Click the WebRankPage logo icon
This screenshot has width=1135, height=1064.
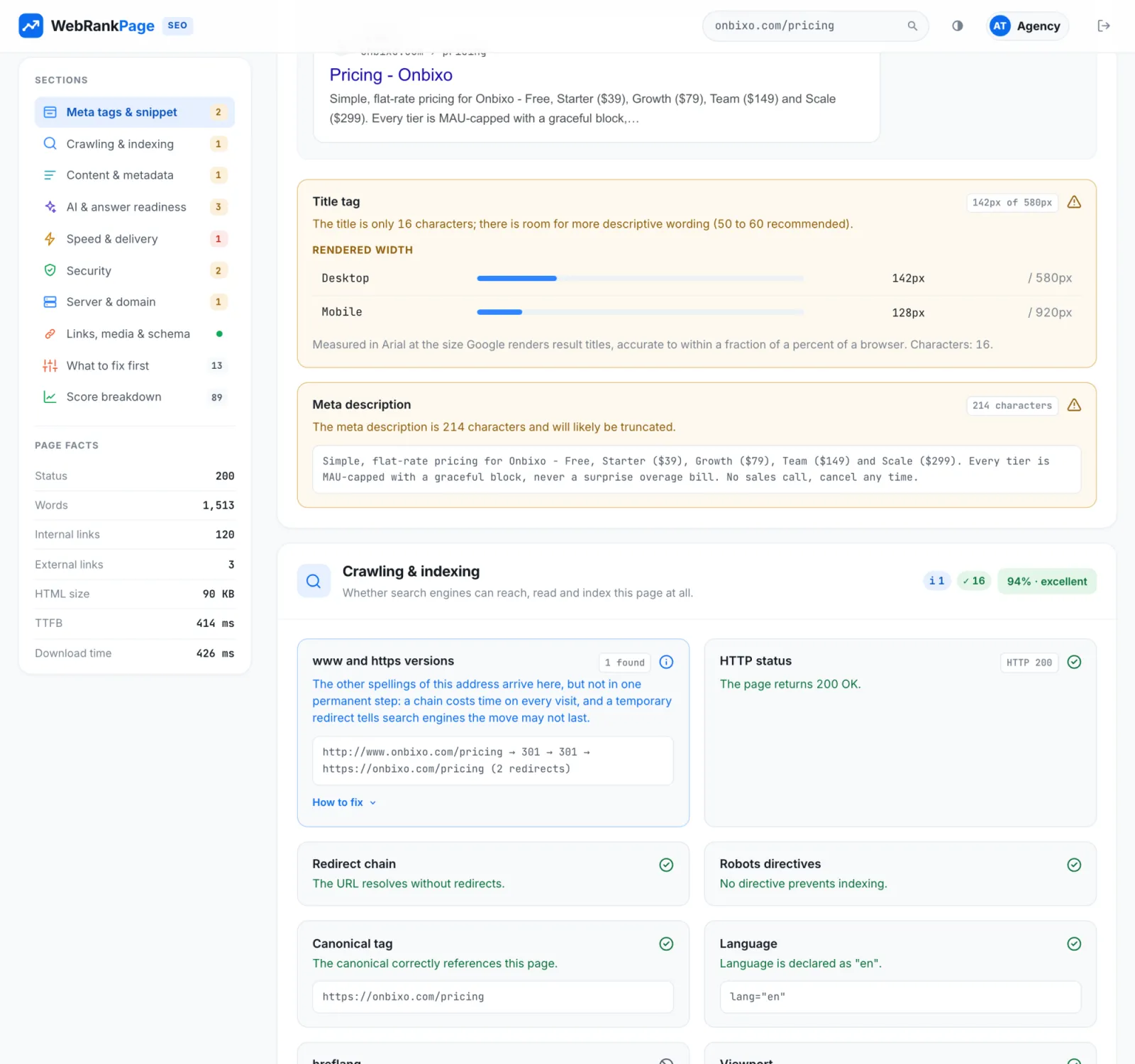(31, 26)
